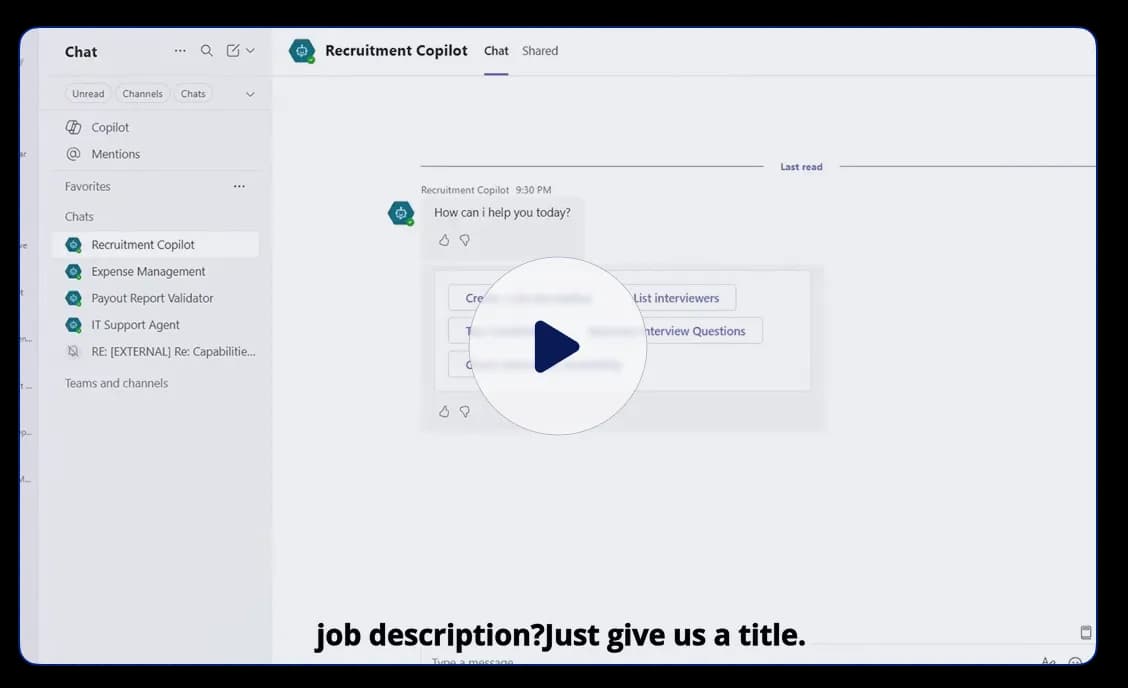1128x688 pixels.
Task: Expand the new chat dropdown chevron
Action: pyautogui.click(x=250, y=50)
